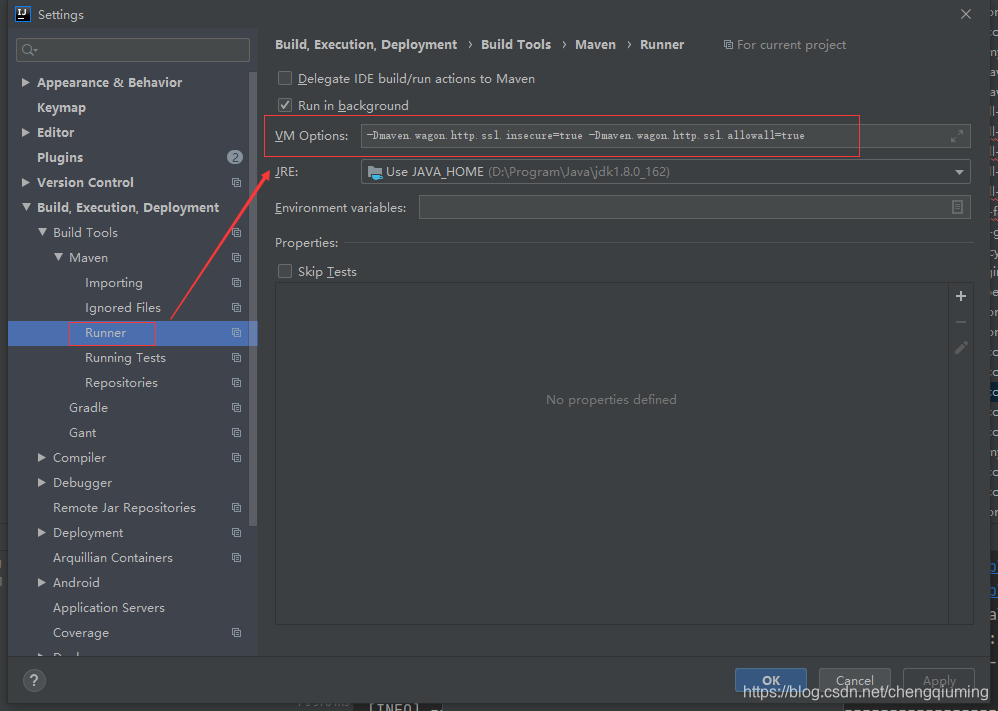The height and width of the screenshot is (711, 998).
Task: Expand Appearance & Behavior section
Action: click(25, 82)
